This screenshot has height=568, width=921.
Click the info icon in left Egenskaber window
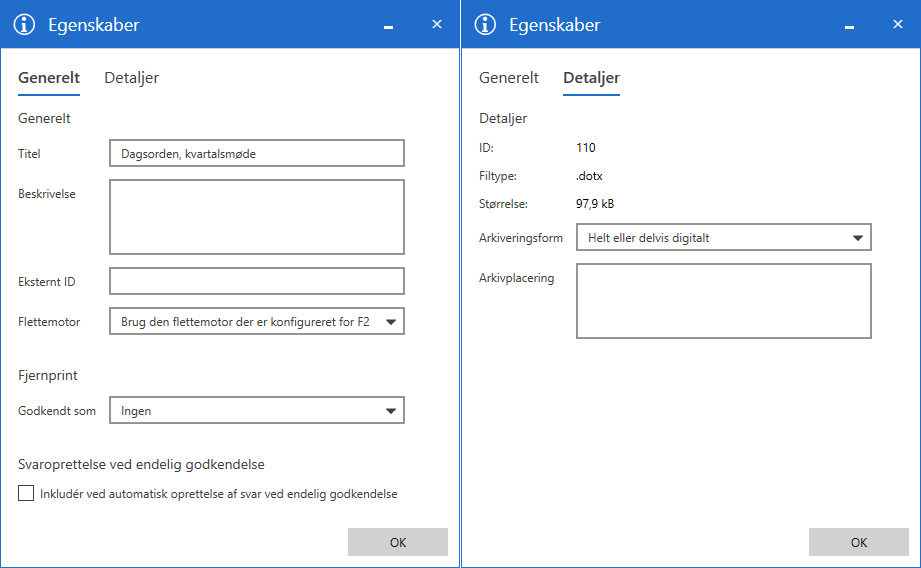coord(24,25)
